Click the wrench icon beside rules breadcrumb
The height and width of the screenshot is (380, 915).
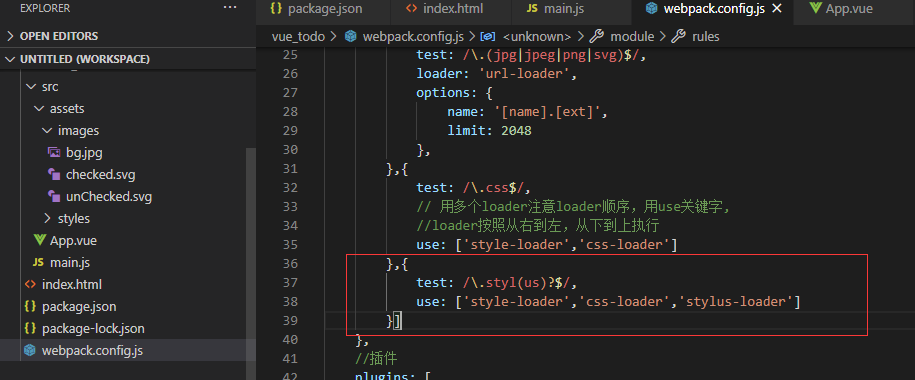[678, 37]
